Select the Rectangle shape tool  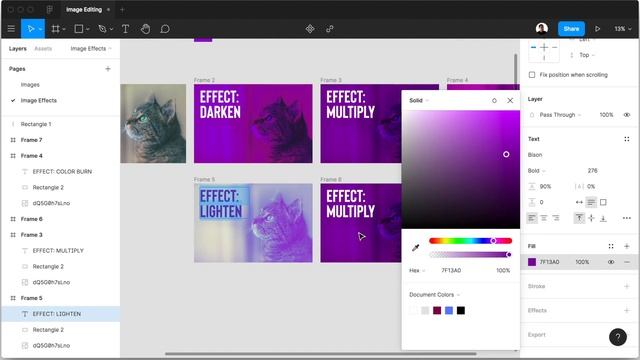(79, 29)
